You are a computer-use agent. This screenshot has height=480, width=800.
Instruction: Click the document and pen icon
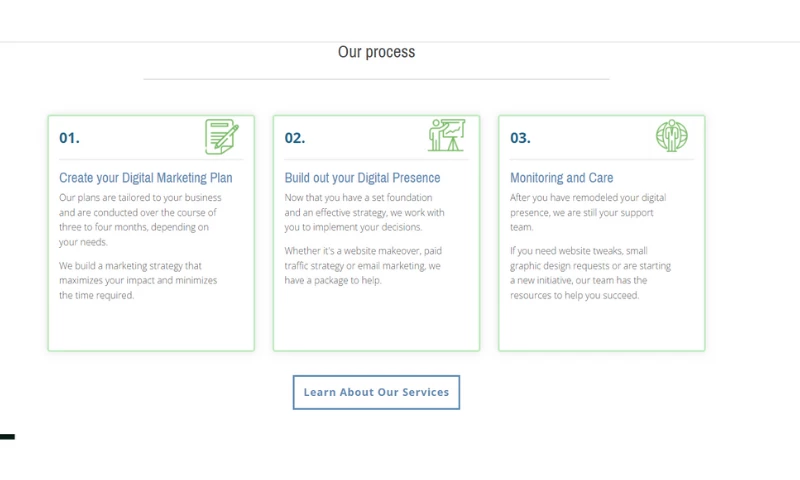pos(222,136)
